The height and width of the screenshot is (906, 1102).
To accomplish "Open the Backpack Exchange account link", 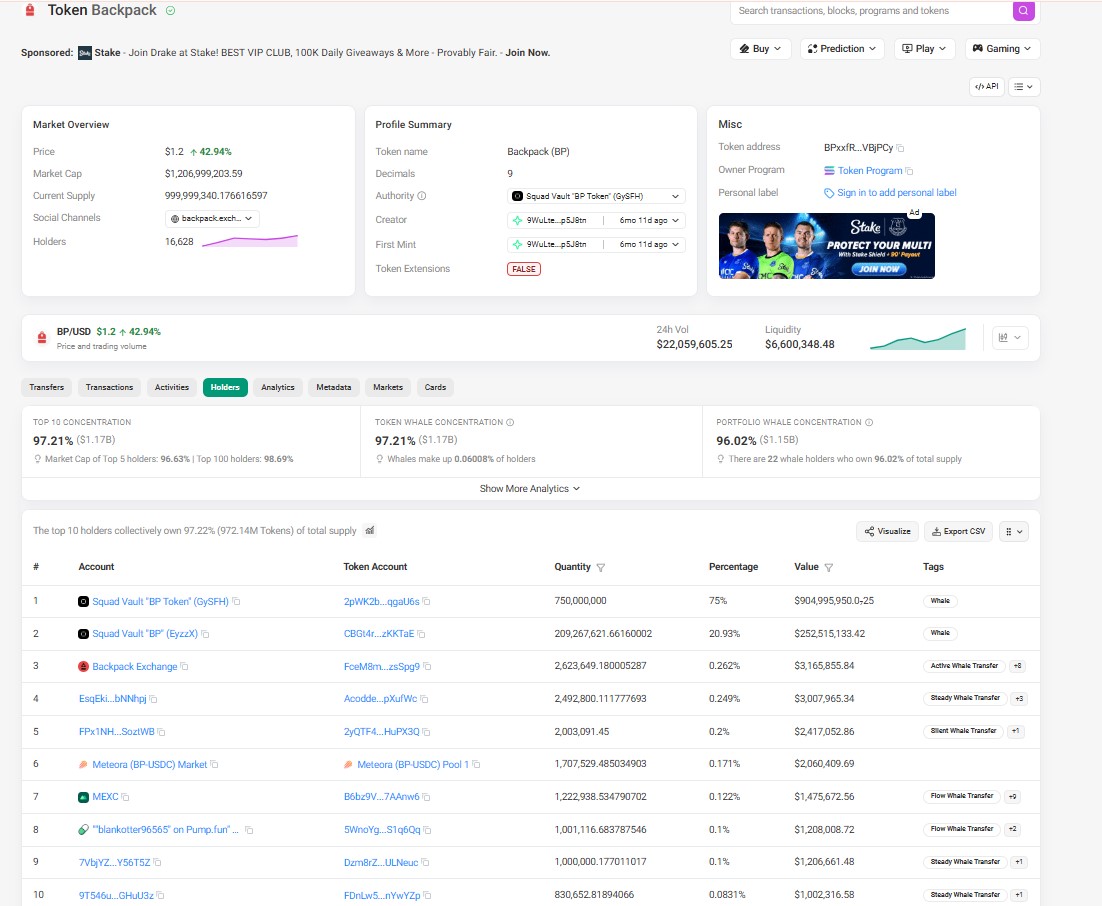I will coord(135,666).
